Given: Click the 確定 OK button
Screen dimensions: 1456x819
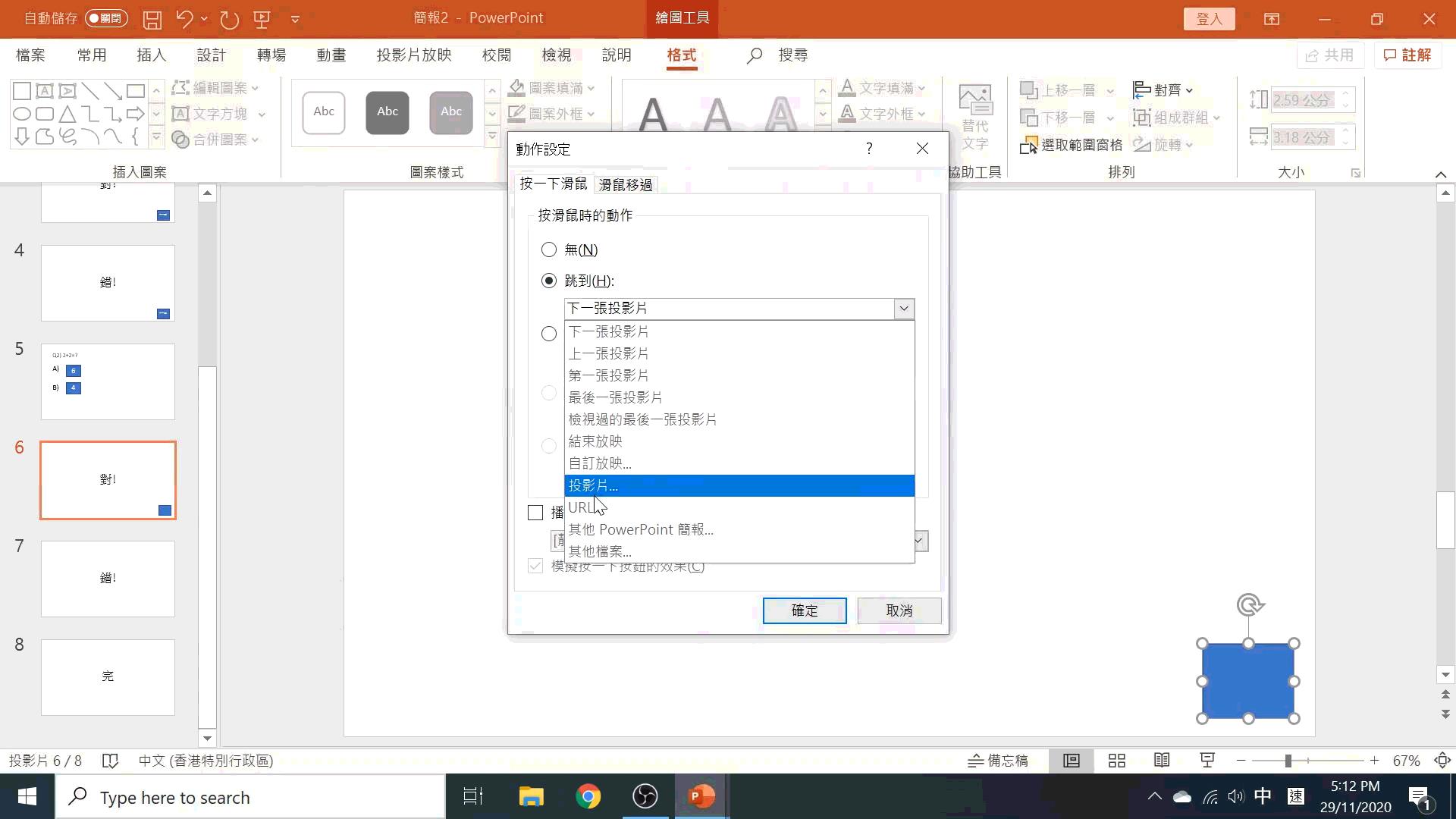Looking at the screenshot, I should (804, 610).
